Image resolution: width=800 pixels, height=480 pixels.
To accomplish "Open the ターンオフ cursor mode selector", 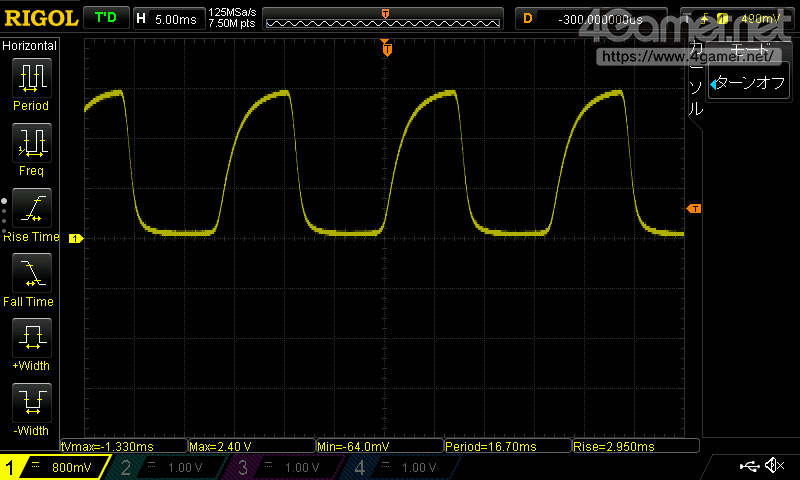I will click(x=748, y=83).
